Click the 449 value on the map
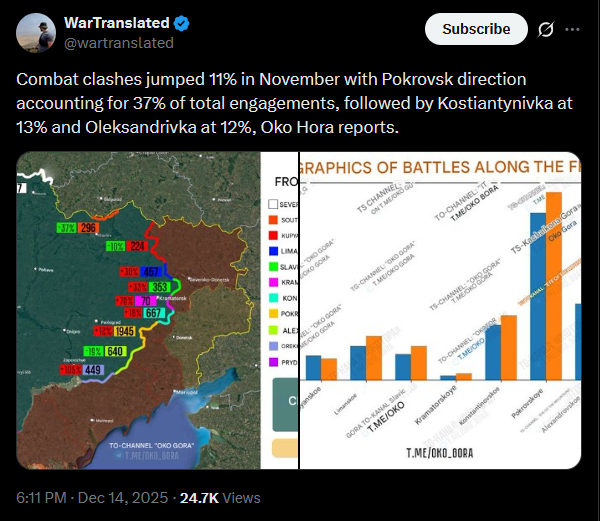 [x=93, y=370]
